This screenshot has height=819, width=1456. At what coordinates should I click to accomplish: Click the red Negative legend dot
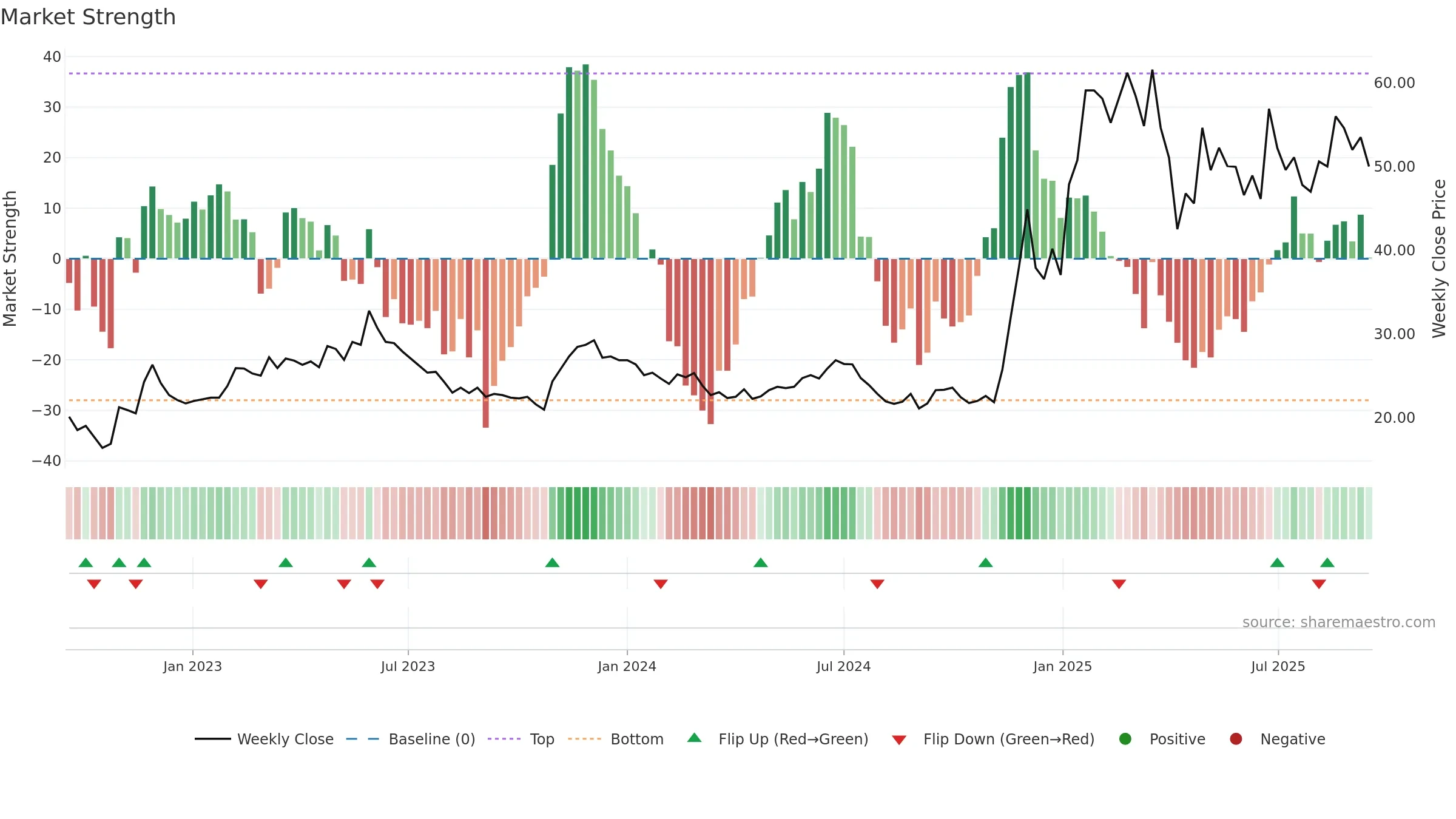pos(1236,739)
